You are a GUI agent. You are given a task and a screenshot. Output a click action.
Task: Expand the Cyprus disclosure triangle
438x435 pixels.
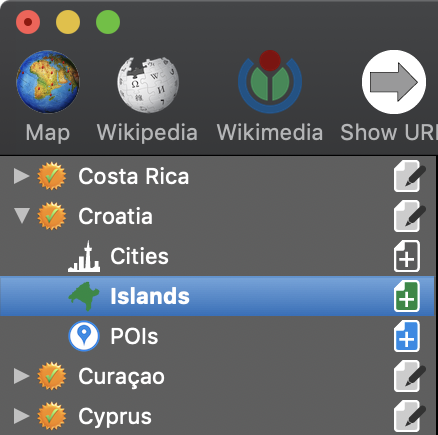(22, 416)
